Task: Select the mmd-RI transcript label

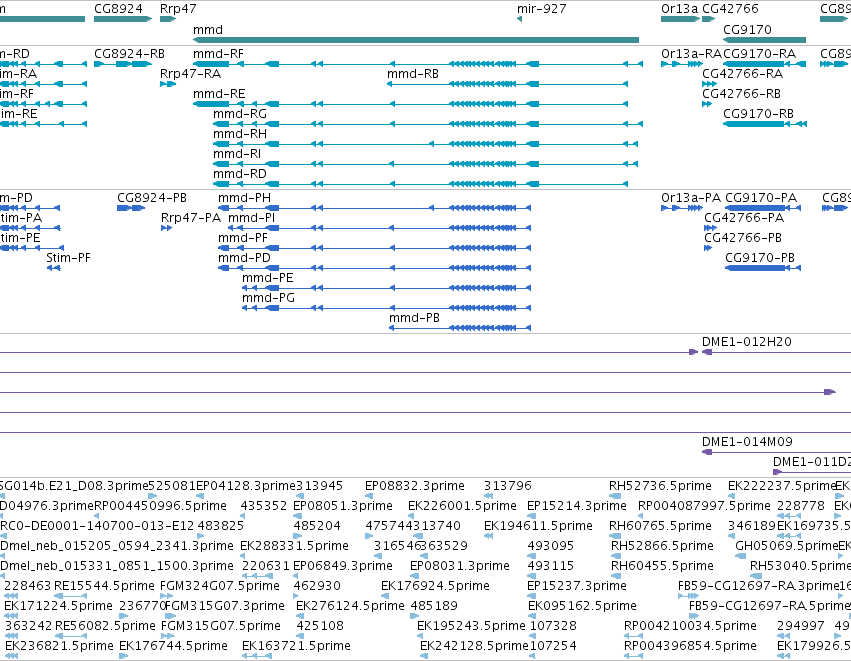Action: (237, 154)
